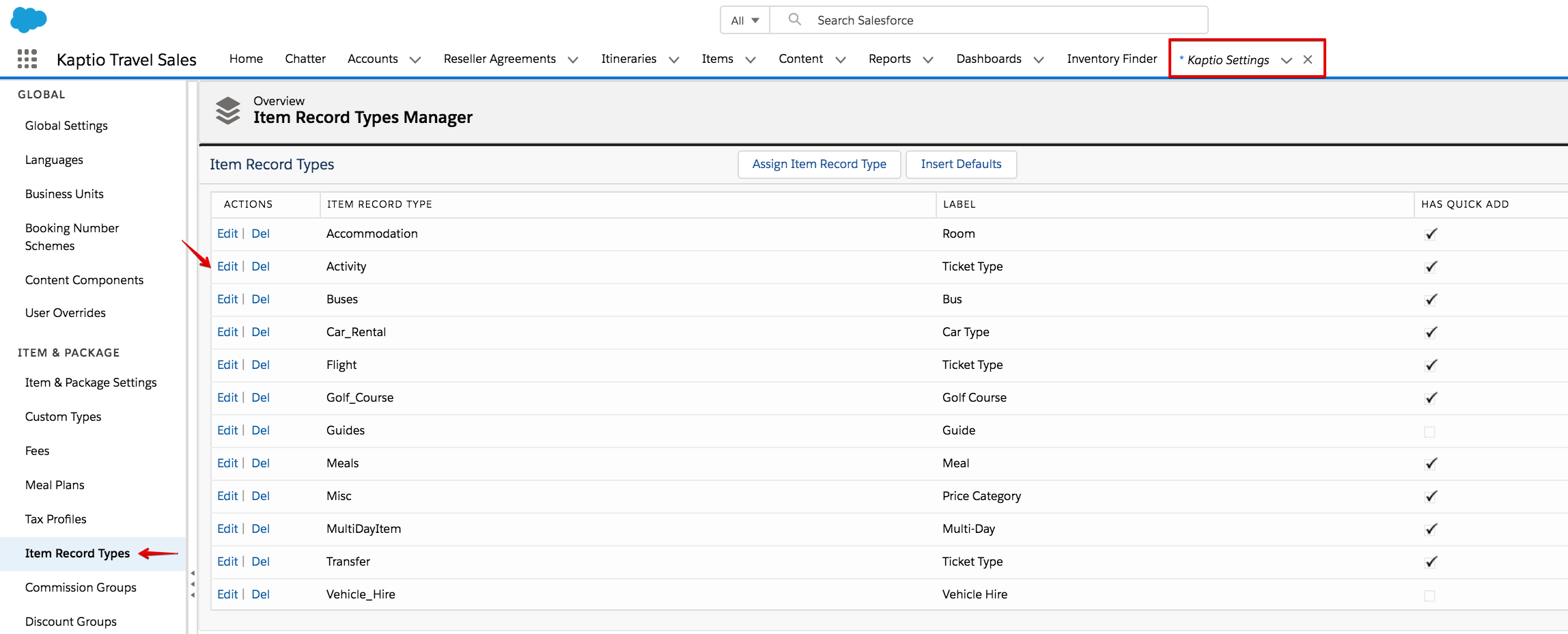Toggle Has Quick Add for Golf_Course
Screen dimensions: 1568x634
click(1431, 398)
